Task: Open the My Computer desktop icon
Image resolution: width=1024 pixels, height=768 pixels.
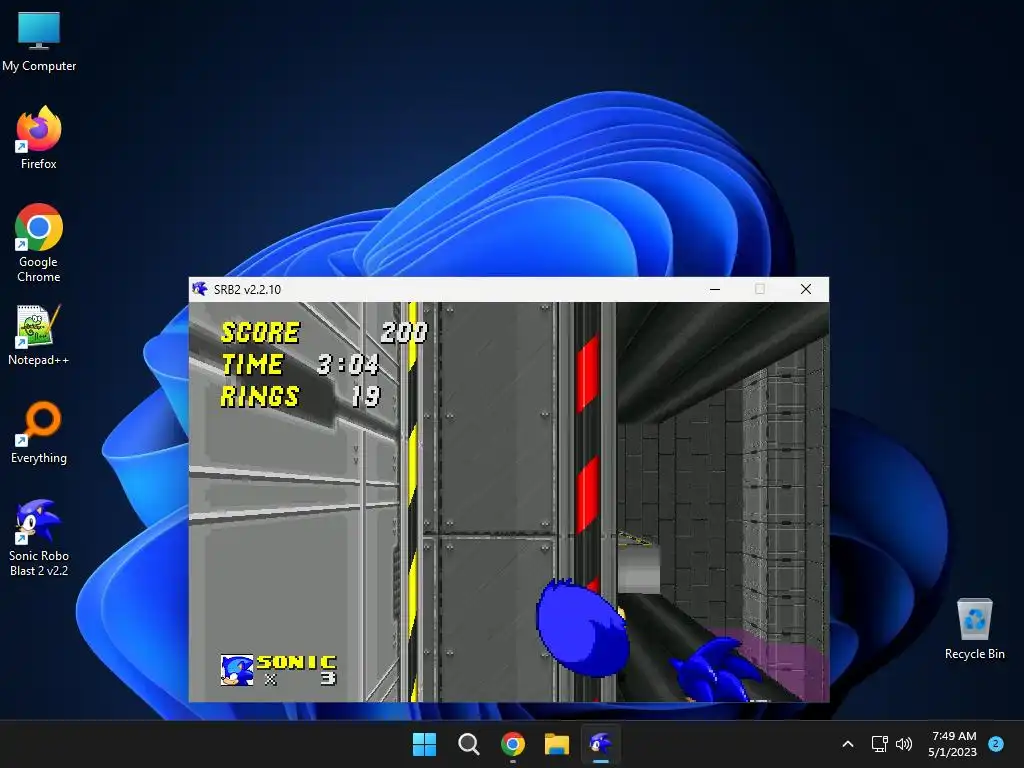Action: [39, 41]
